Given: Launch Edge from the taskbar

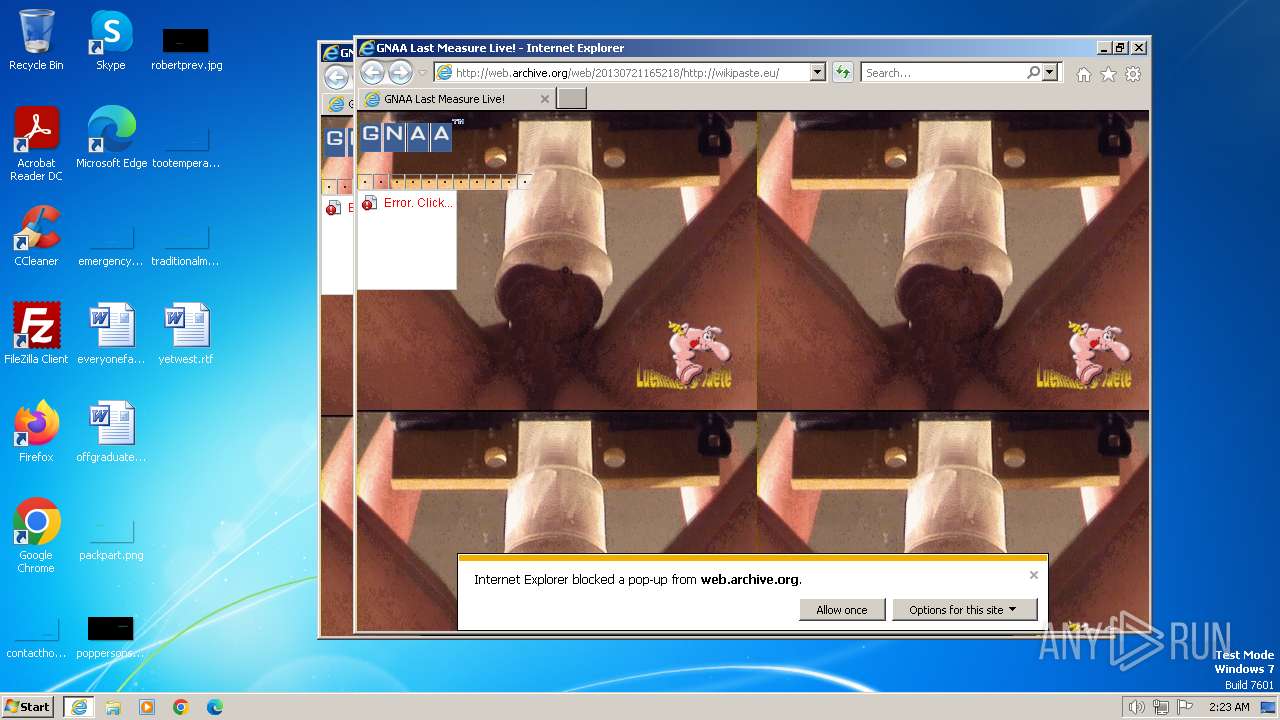Looking at the screenshot, I should pyautogui.click(x=215, y=707).
